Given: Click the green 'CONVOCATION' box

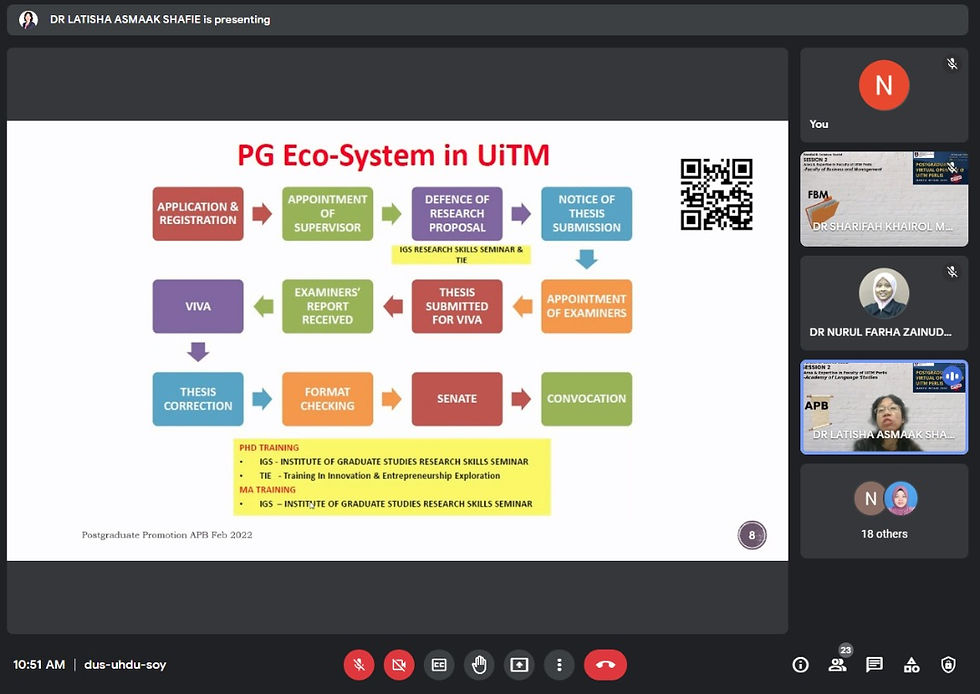Looking at the screenshot, I should 586,399.
